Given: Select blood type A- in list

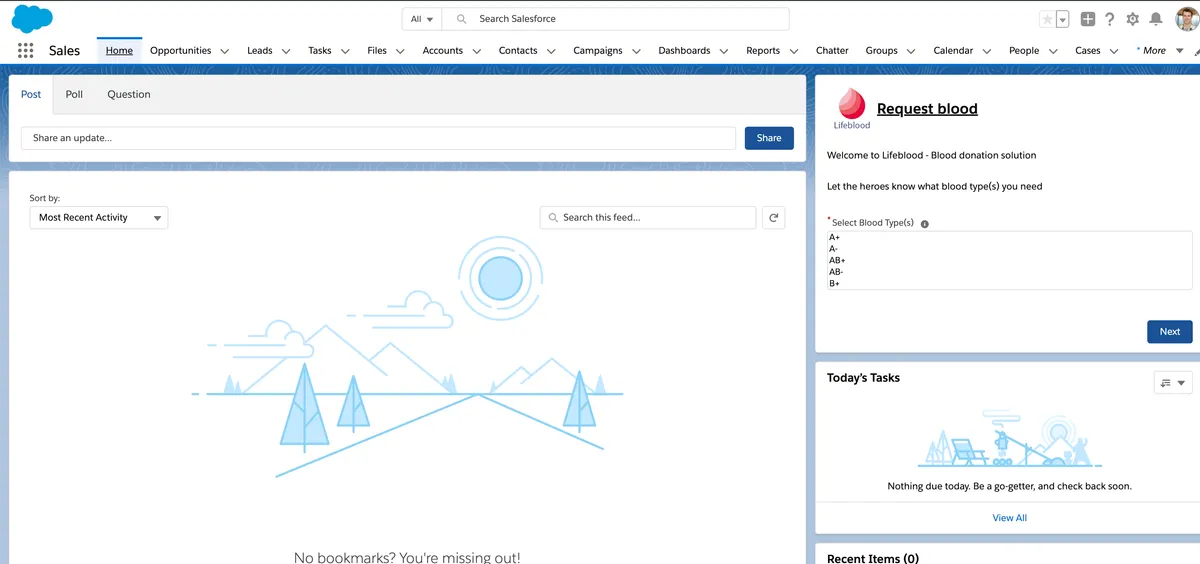Looking at the screenshot, I should [x=1009, y=249].
